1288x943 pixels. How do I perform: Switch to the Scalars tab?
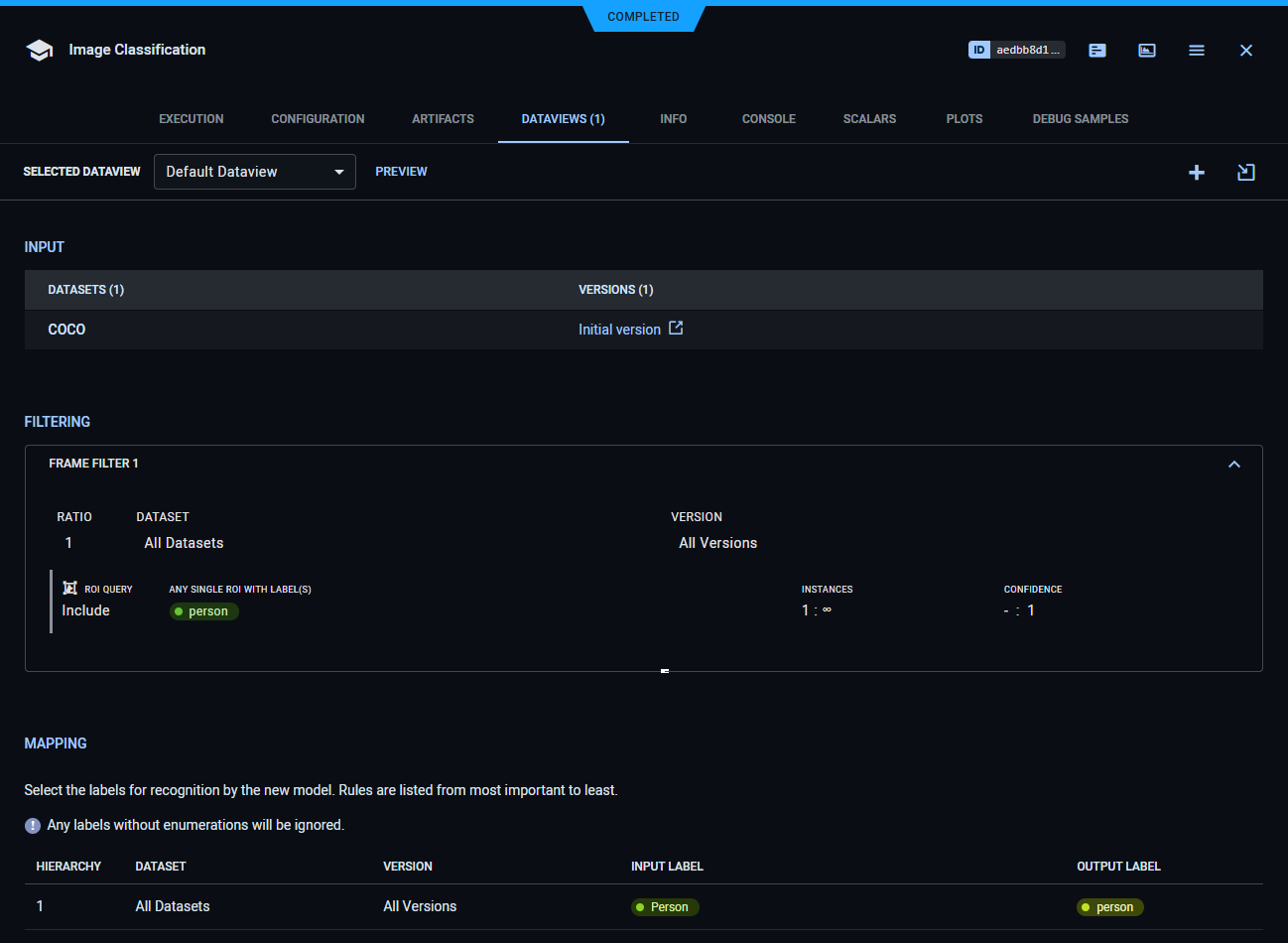(869, 118)
